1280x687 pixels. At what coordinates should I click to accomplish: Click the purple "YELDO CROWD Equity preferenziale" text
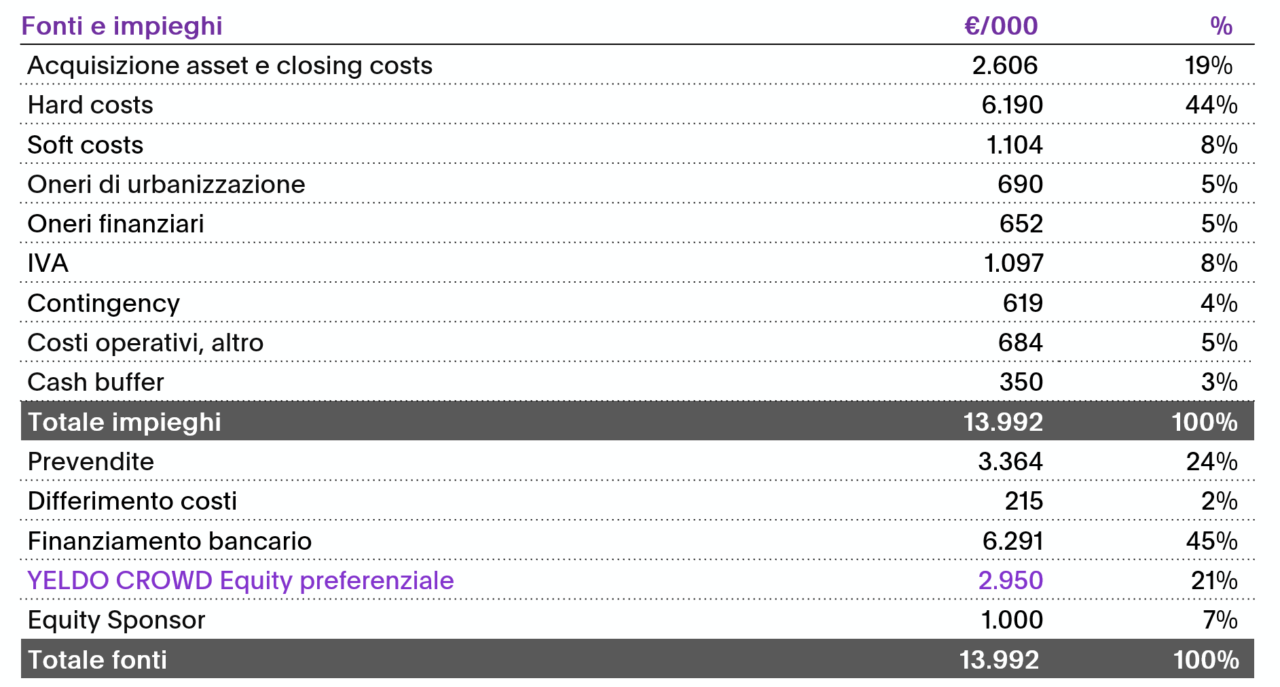240,581
